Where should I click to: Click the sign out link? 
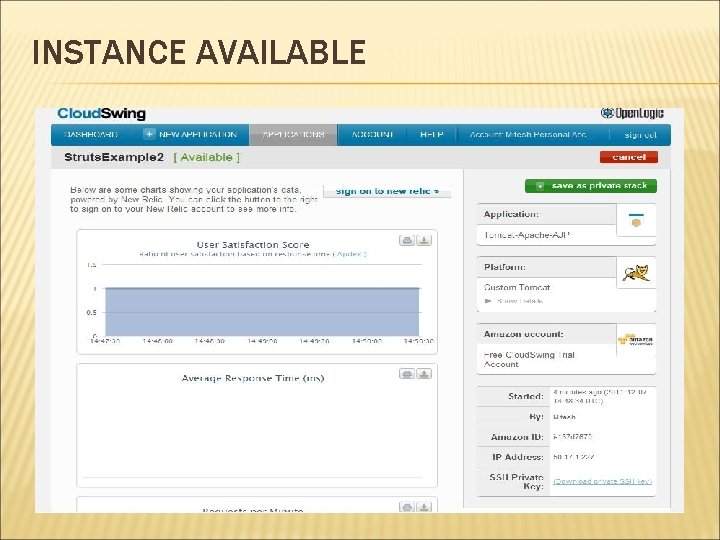(640, 135)
